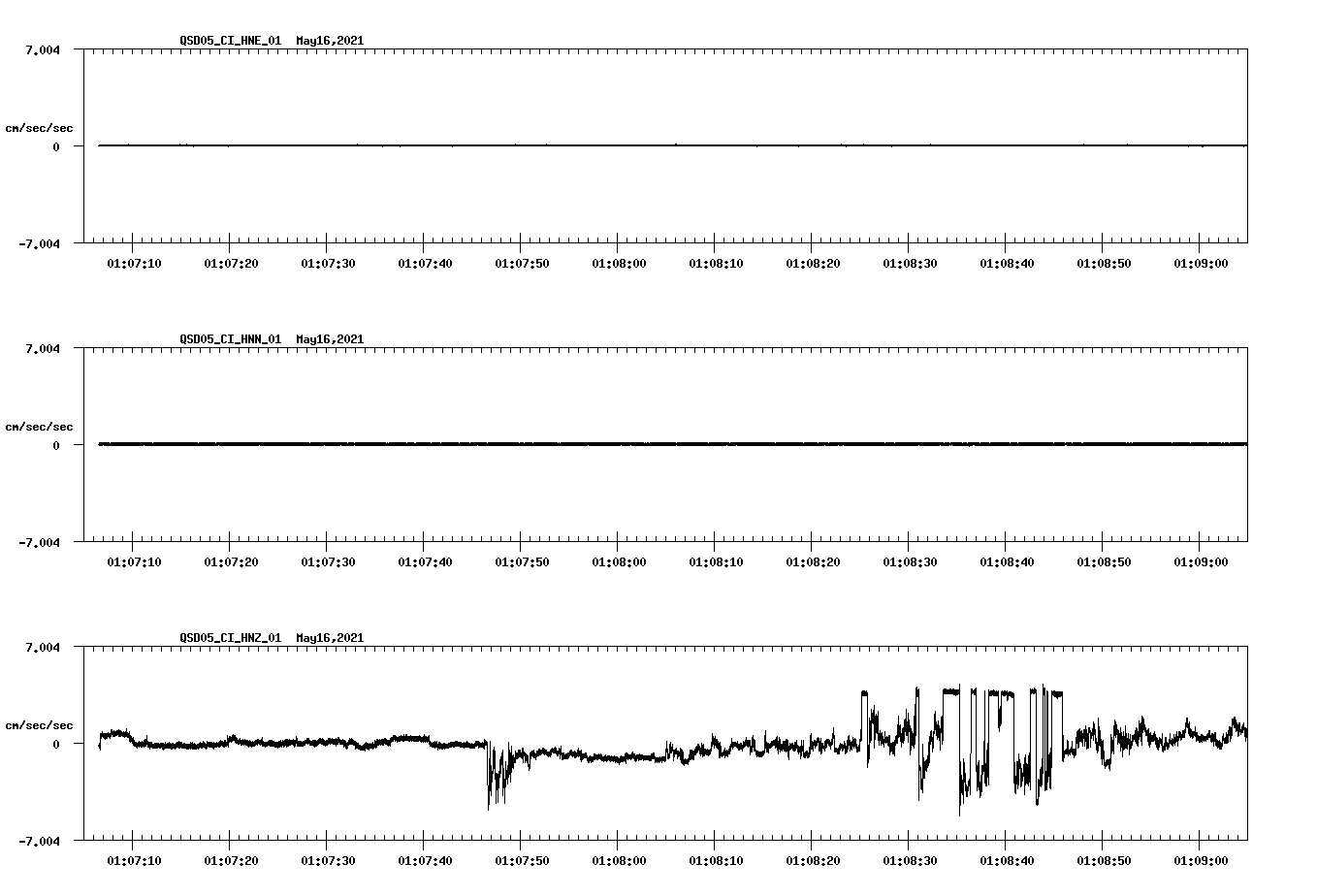This screenshot has height=896, width=1317.
Task: Click the 01:07:10 time tick on bottom axis
Action: point(134,860)
